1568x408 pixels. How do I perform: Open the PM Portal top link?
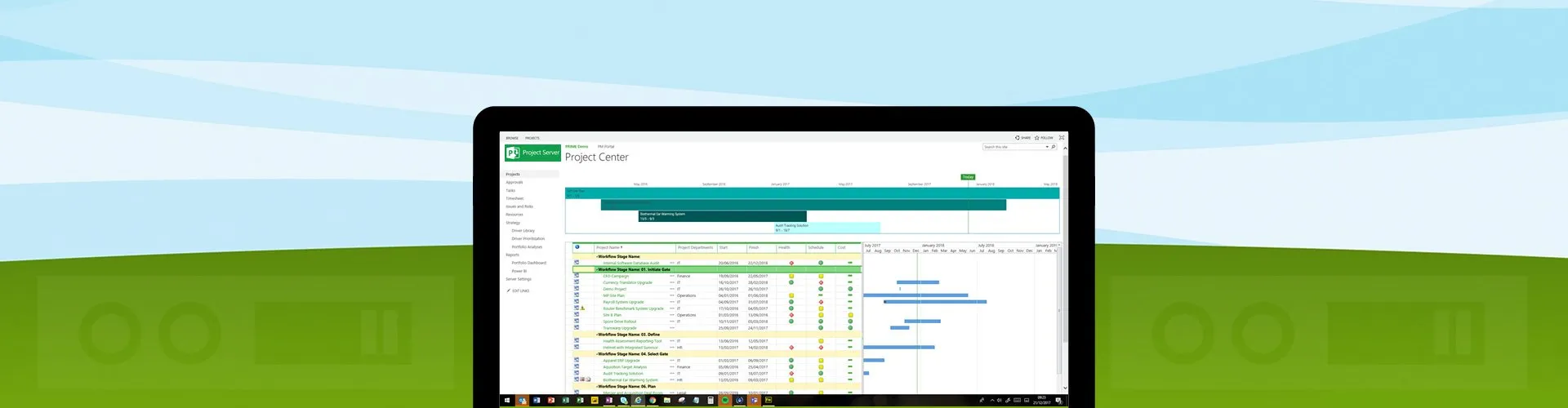[x=606, y=147]
